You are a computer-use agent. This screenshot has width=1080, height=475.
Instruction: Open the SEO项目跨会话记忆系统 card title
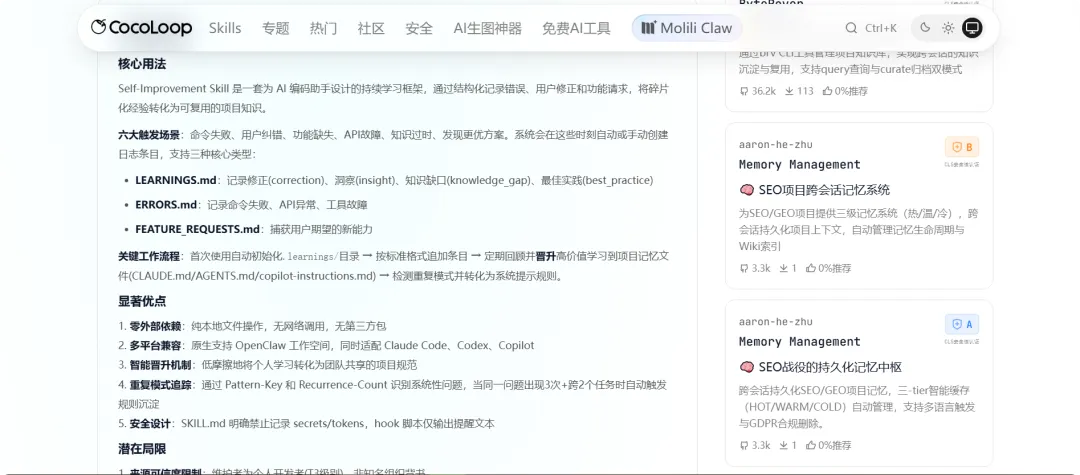point(814,190)
